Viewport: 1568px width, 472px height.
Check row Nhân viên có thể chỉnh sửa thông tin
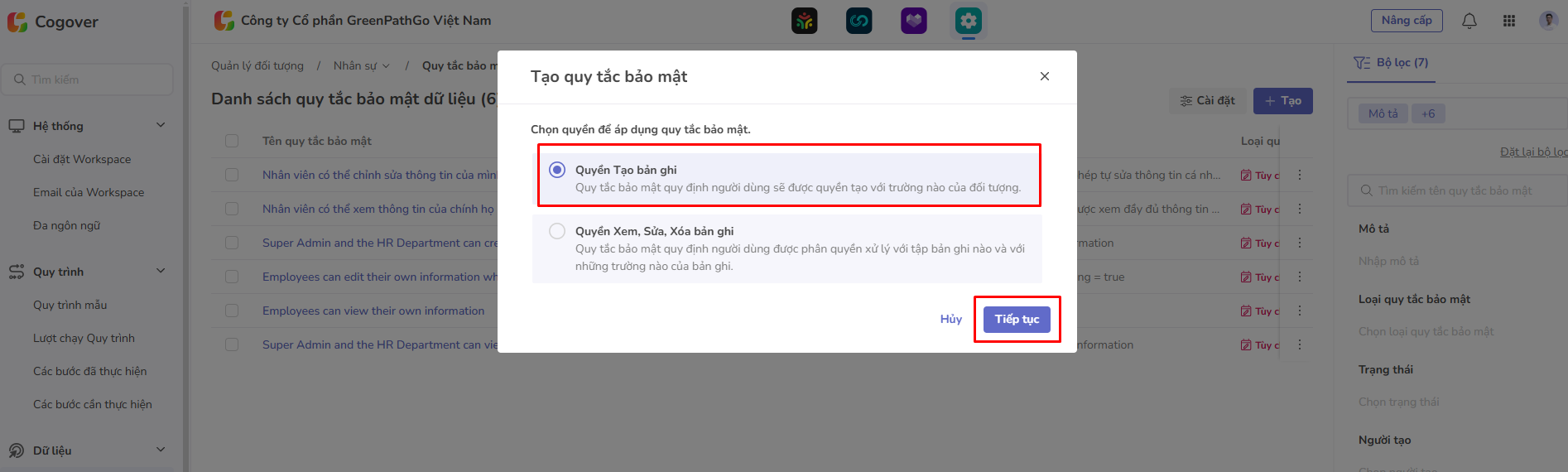pos(232,175)
